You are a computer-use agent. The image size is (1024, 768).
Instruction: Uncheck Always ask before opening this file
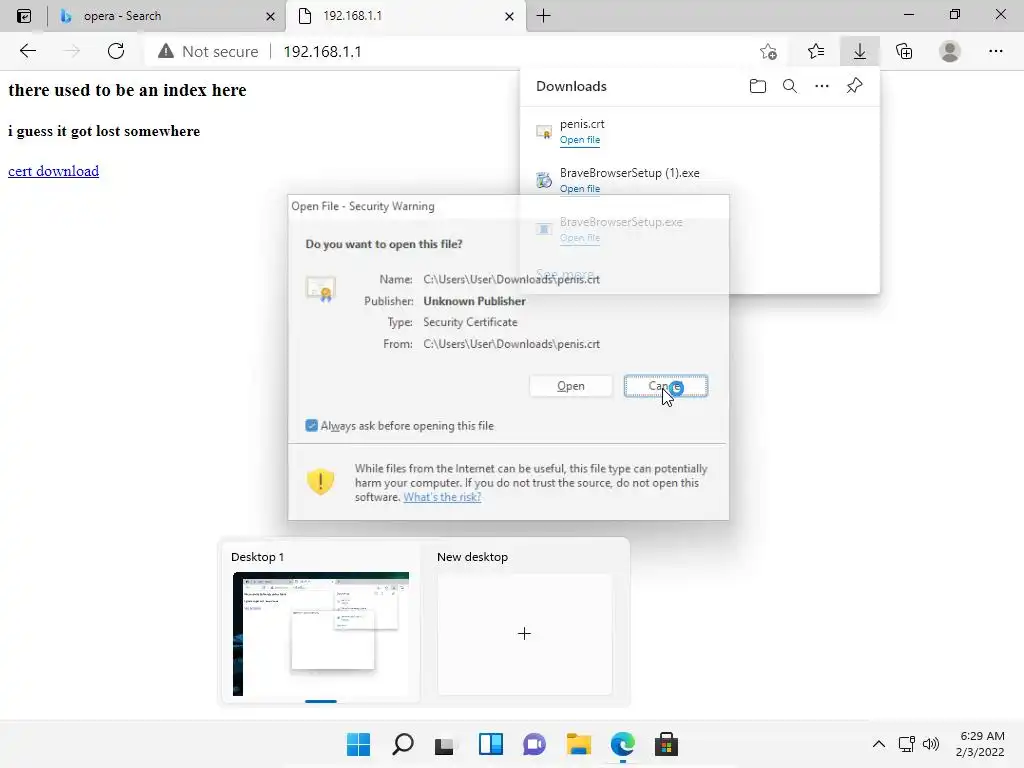[312, 426]
